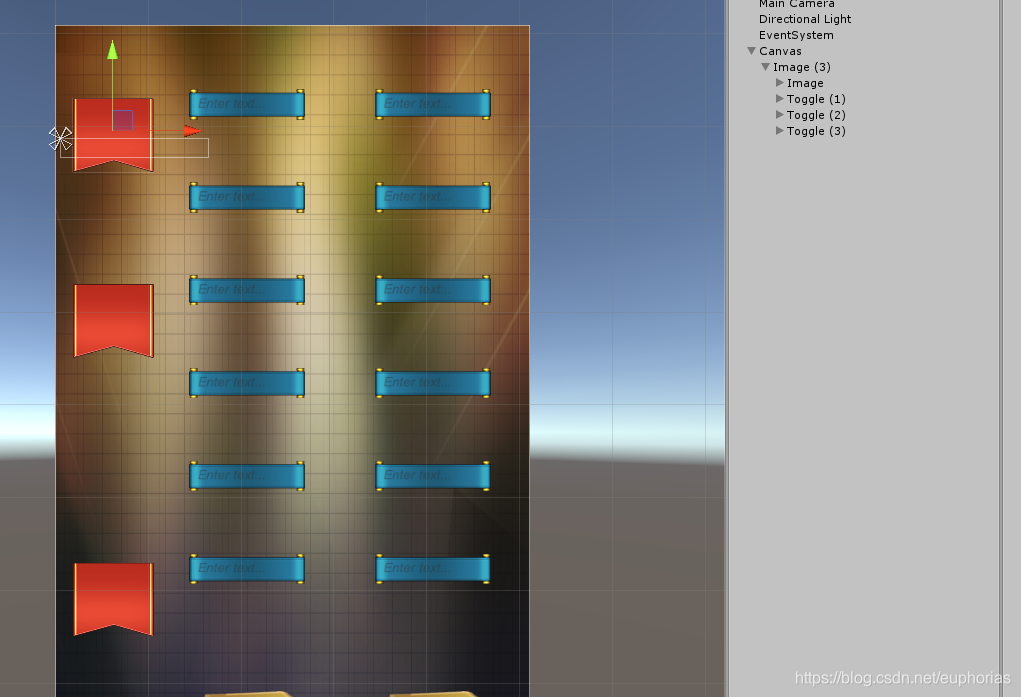
Task: Click the last-row right blue input field
Action: pyautogui.click(x=433, y=569)
